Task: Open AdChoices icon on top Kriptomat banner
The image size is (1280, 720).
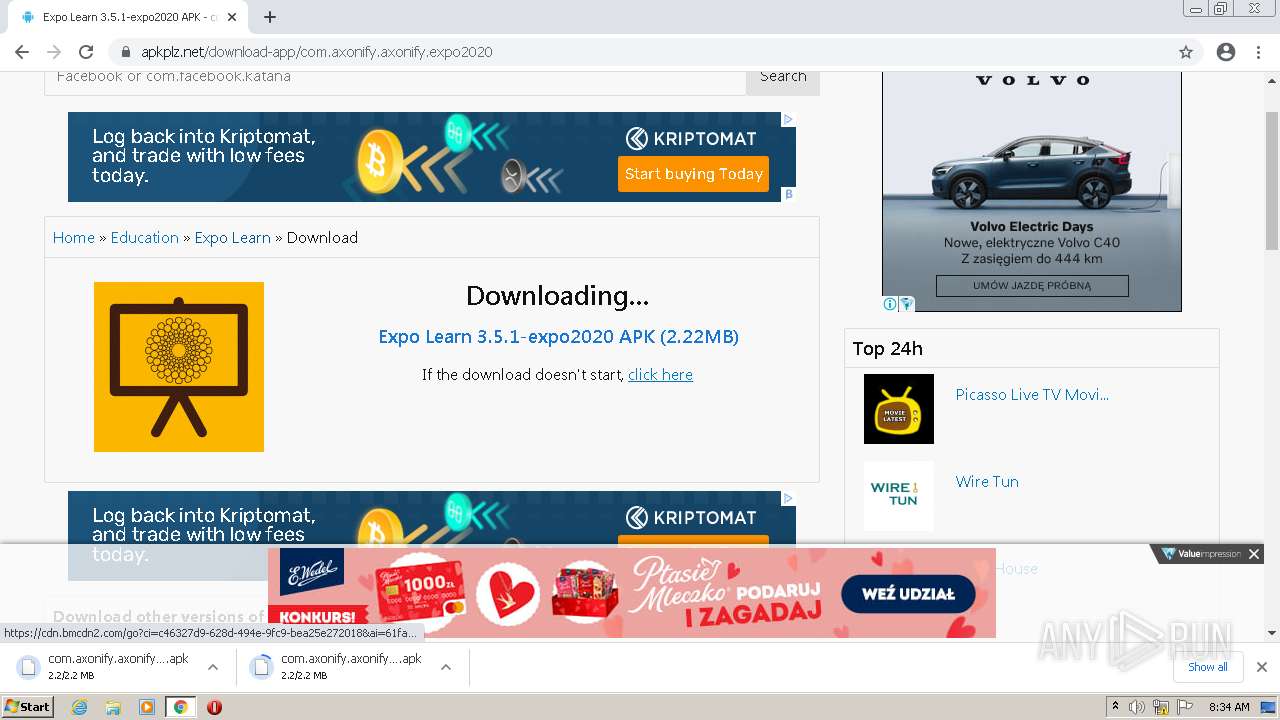Action: (788, 119)
